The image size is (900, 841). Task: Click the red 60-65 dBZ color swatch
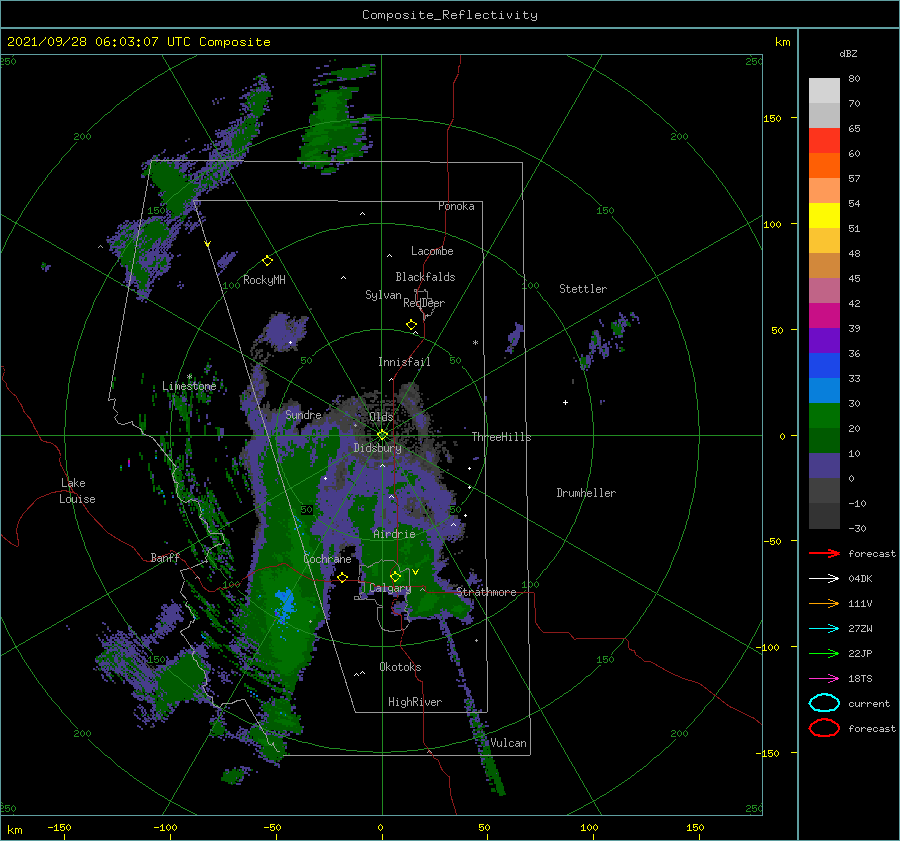click(824, 141)
